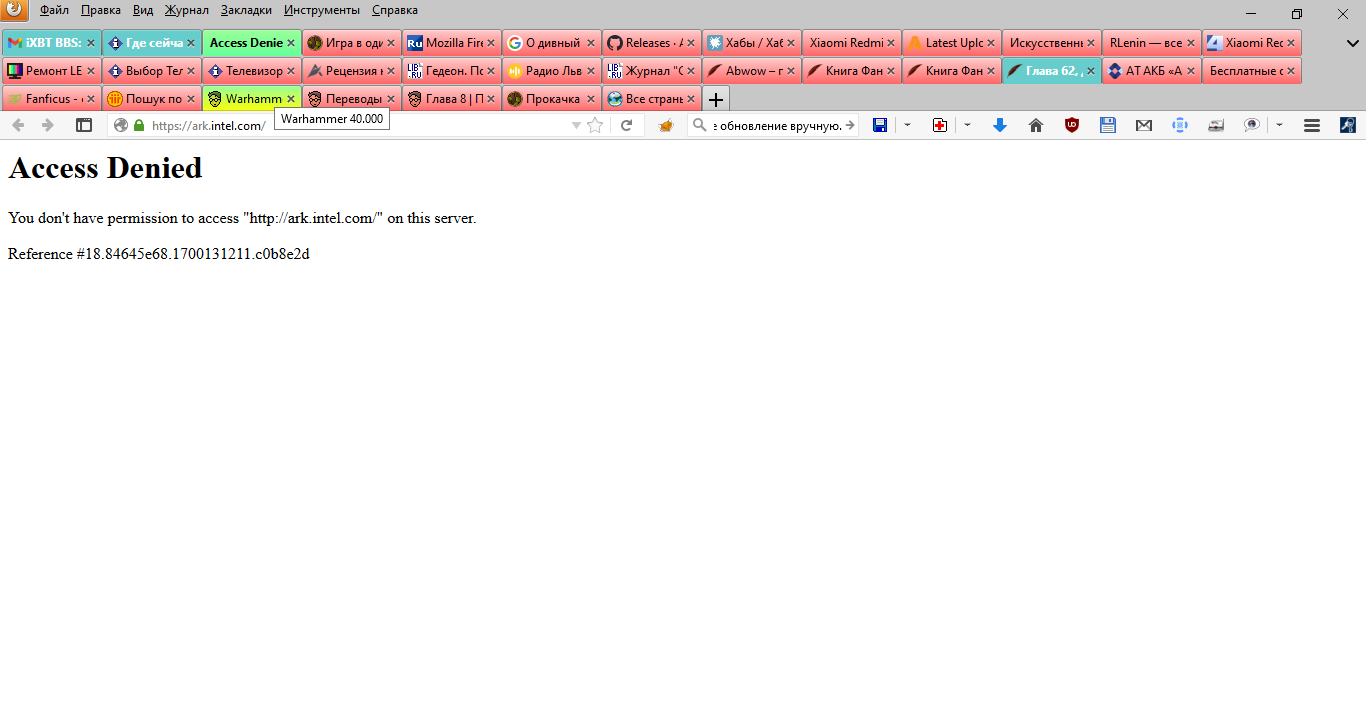This screenshot has width=1366, height=728.
Task: Switch to the Warhammer tab
Action: (252, 99)
